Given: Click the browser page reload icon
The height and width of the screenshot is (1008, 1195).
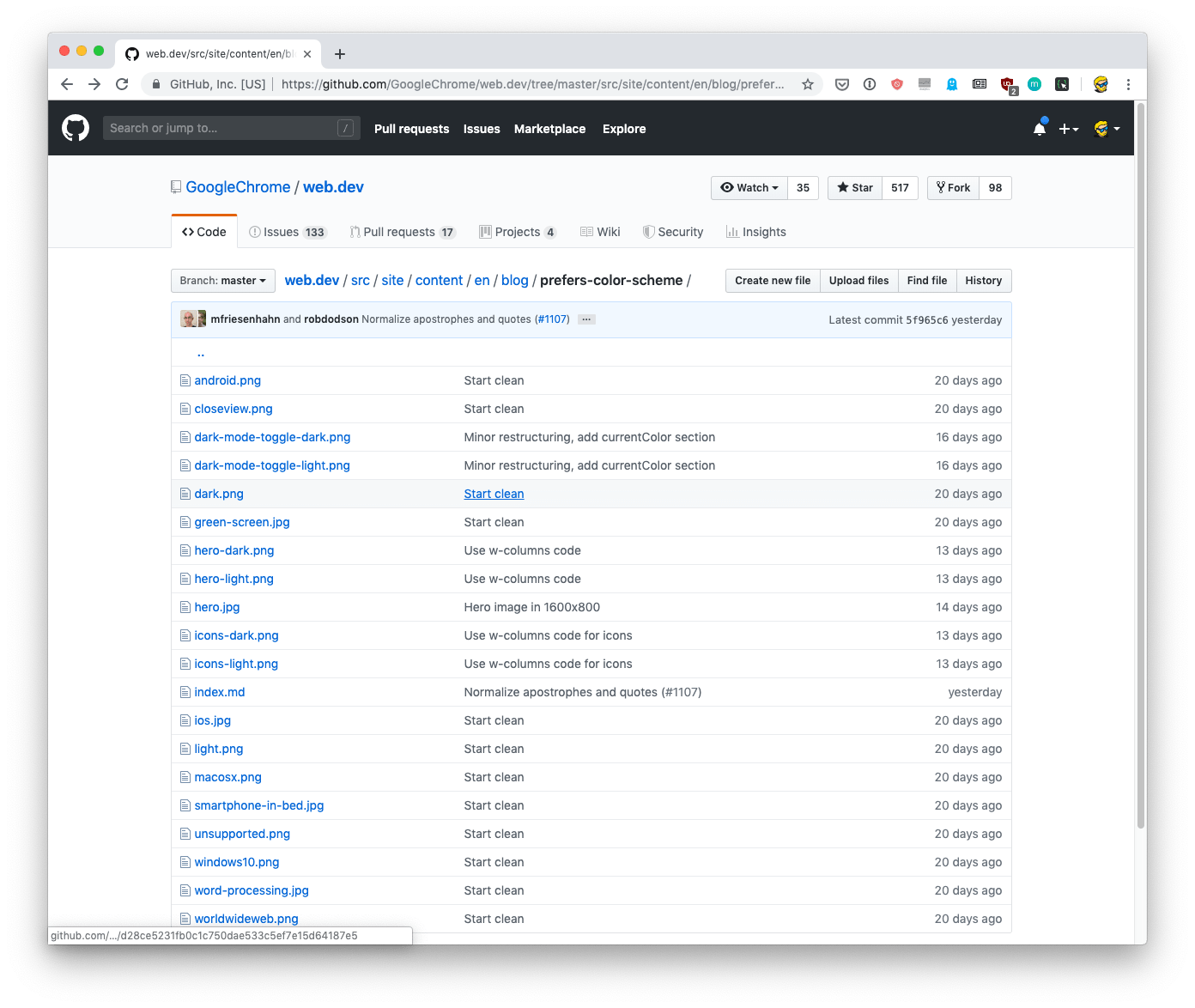Looking at the screenshot, I should pyautogui.click(x=122, y=84).
